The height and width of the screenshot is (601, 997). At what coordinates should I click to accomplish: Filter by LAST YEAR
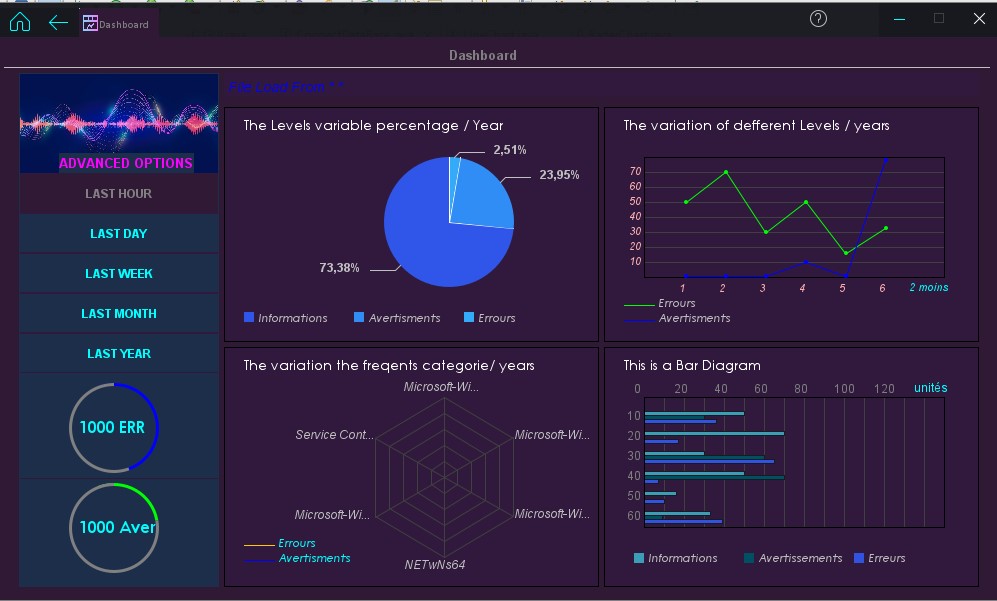[x=119, y=354]
